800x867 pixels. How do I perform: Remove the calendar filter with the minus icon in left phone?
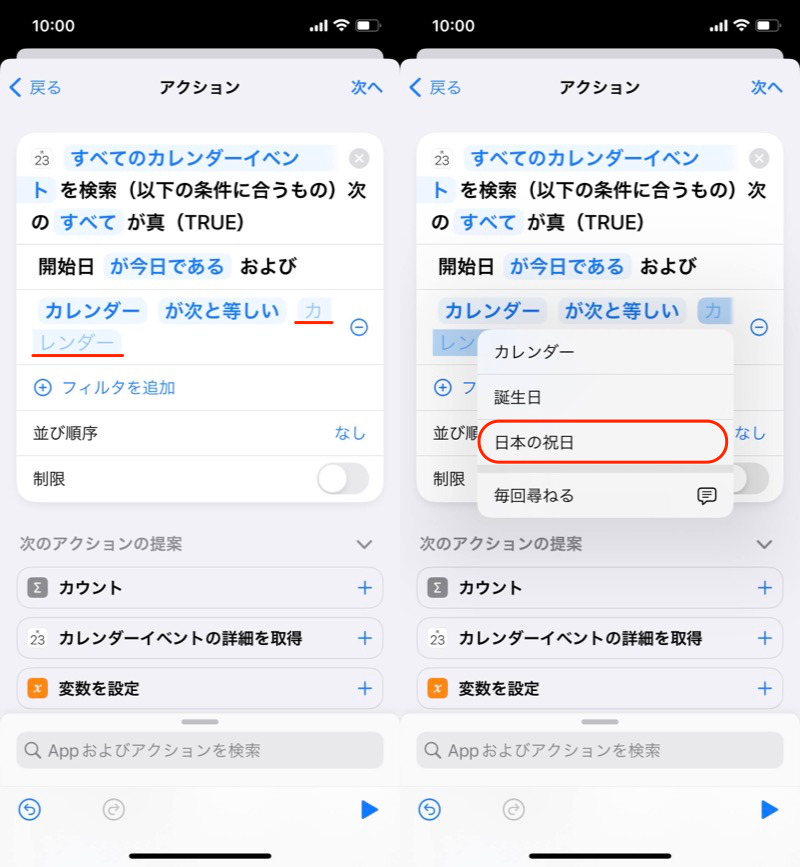coord(359,327)
